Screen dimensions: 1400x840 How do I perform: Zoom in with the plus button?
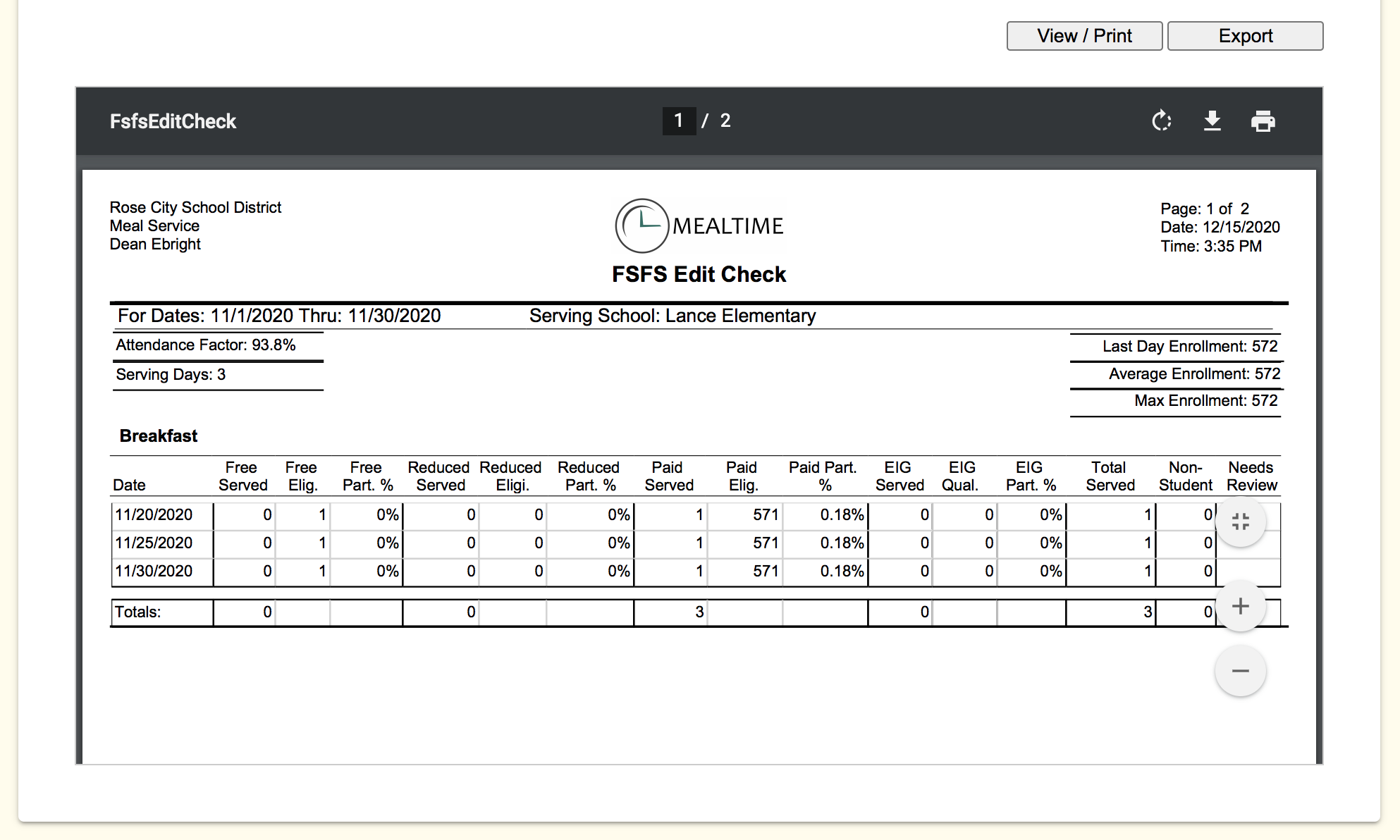click(1240, 606)
